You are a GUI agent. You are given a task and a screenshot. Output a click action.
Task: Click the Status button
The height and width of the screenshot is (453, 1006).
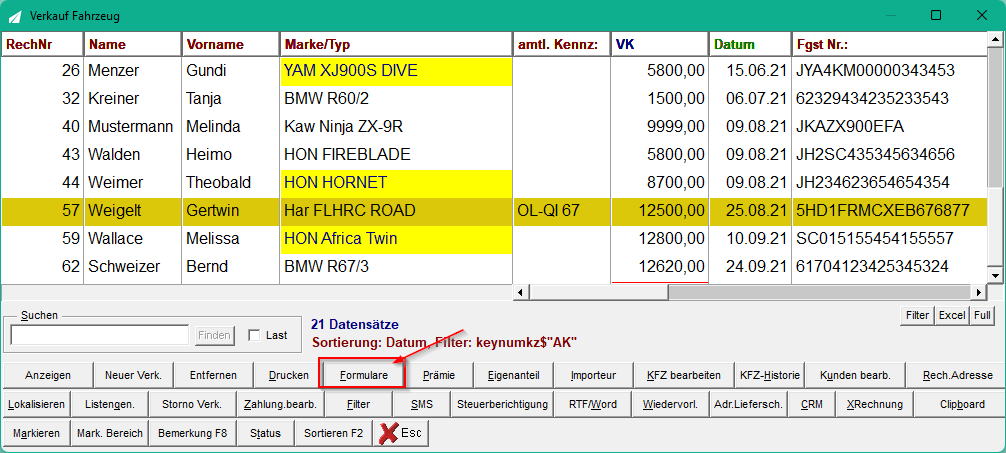[x=266, y=433]
